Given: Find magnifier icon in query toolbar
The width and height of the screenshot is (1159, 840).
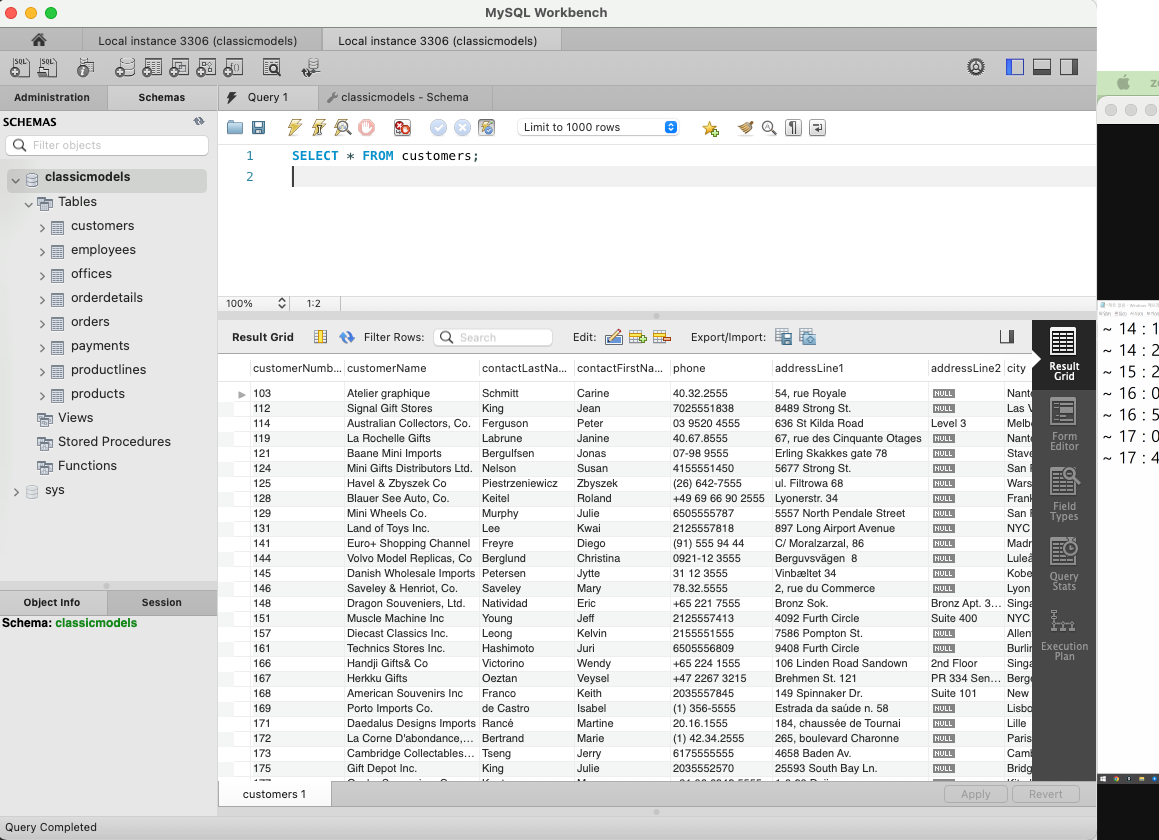Looking at the screenshot, I should pyautogui.click(x=769, y=127).
